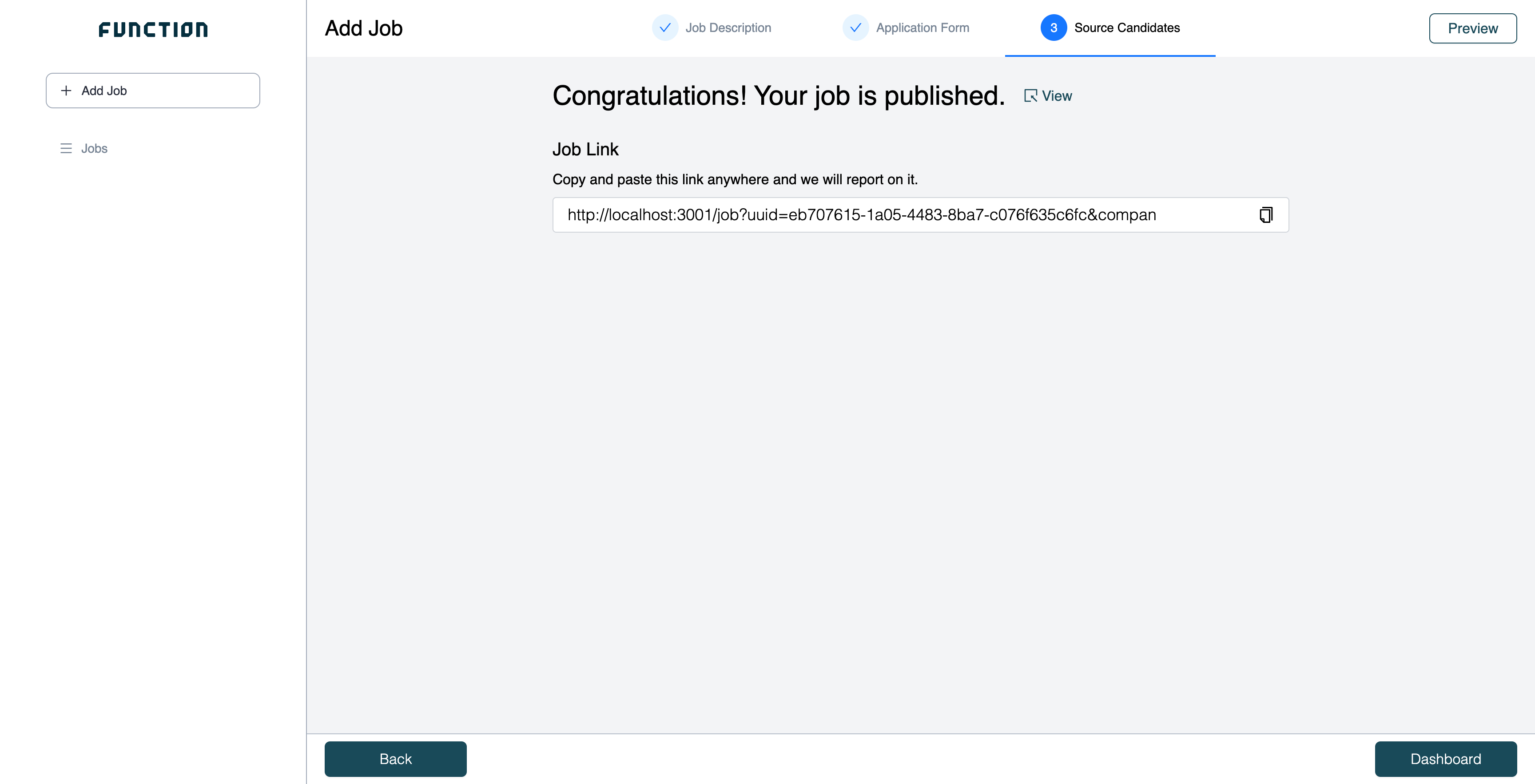The image size is (1535, 784).
Task: Copy job link with clipboard icon
Action: click(x=1266, y=214)
